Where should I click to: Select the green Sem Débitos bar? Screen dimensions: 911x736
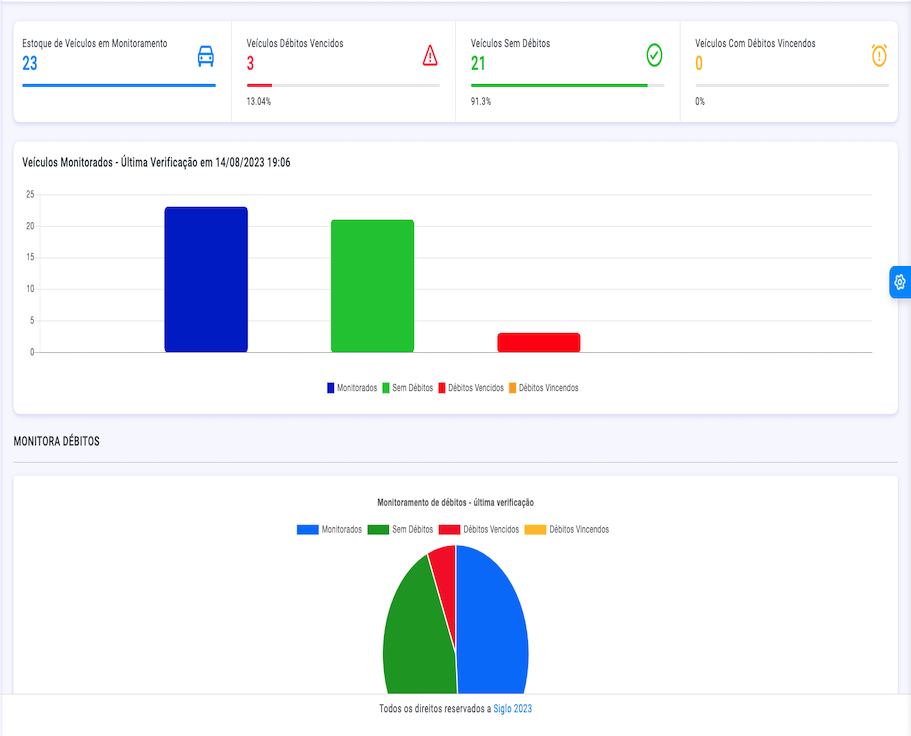[372, 286]
